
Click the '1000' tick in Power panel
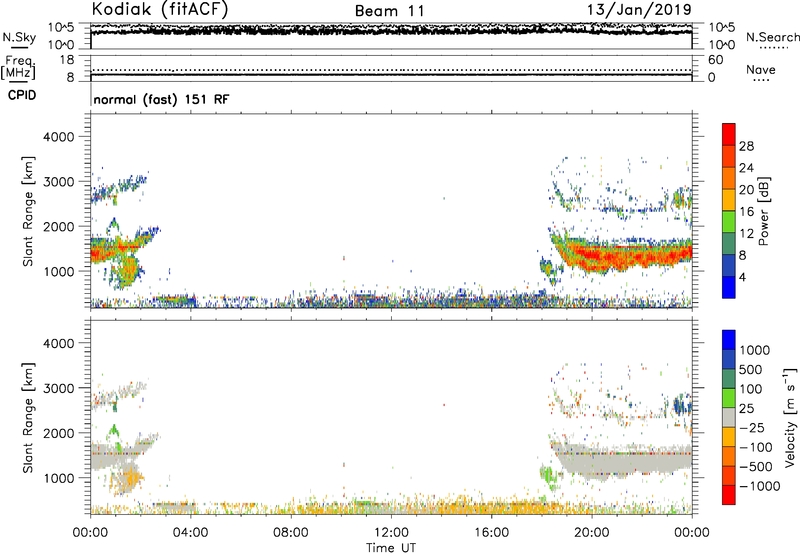pos(59,271)
